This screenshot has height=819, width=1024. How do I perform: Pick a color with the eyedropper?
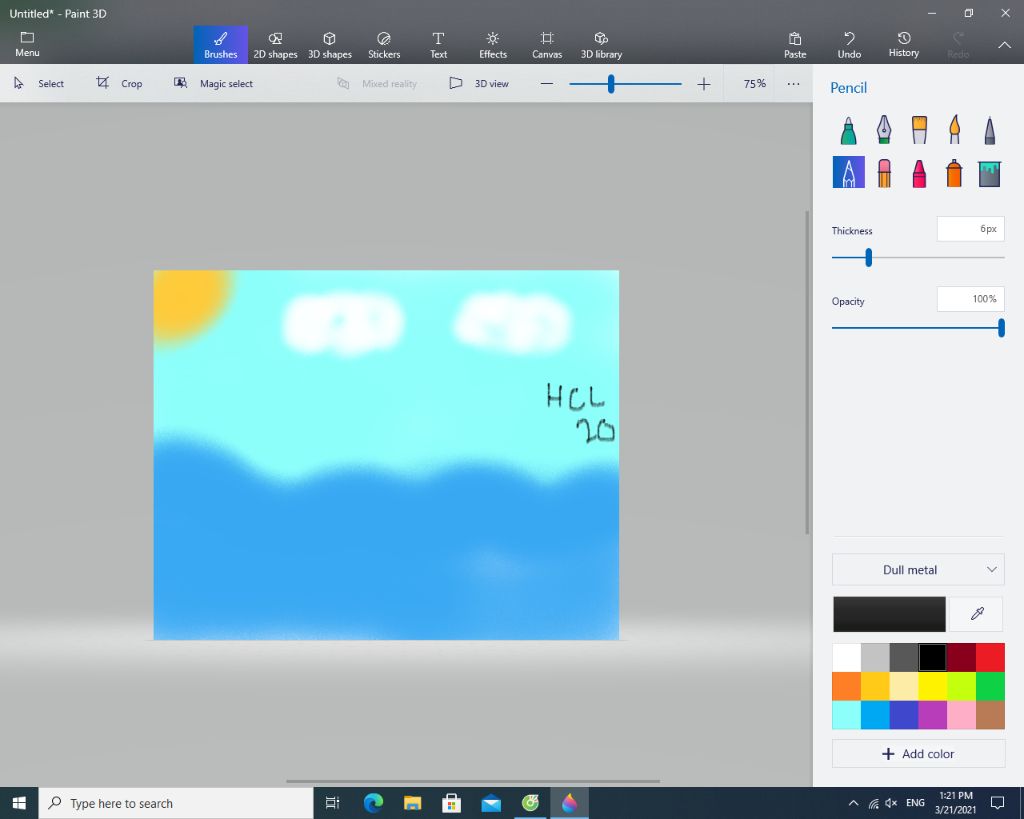[x=977, y=613]
